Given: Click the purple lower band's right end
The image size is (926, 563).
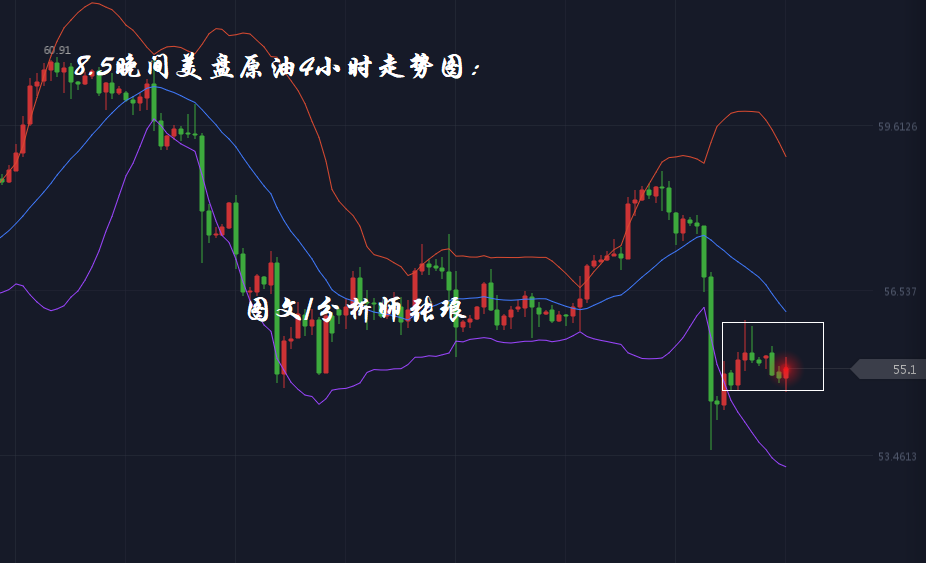Looking at the screenshot, I should pos(785,466).
